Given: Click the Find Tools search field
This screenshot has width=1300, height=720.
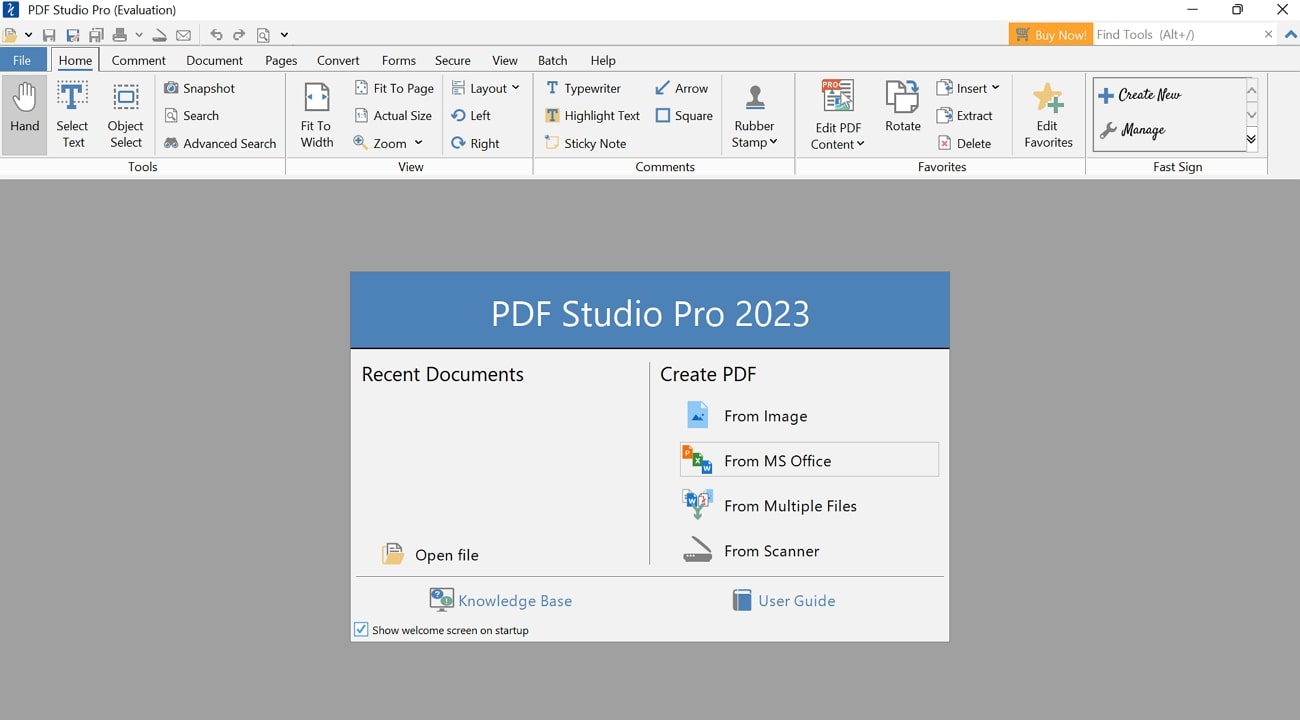Looking at the screenshot, I should coord(1177,34).
